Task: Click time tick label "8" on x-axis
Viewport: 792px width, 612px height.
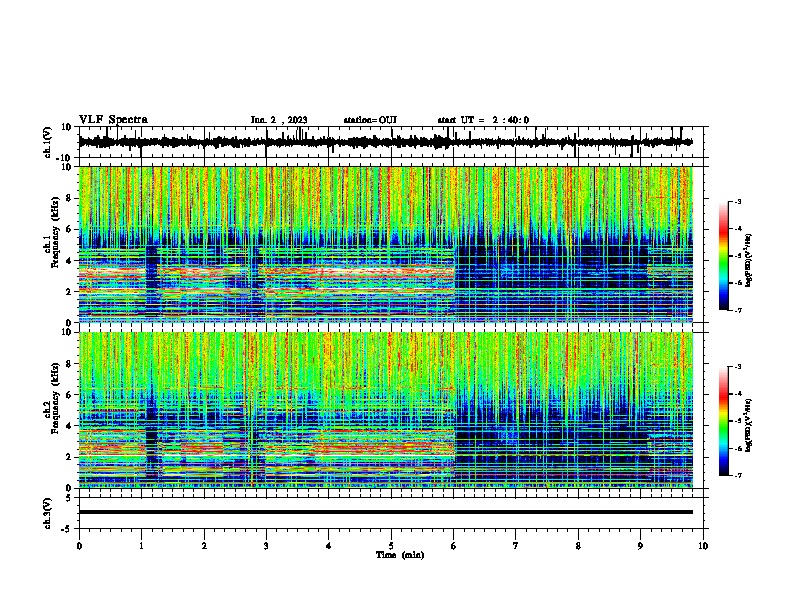Action: 578,546
